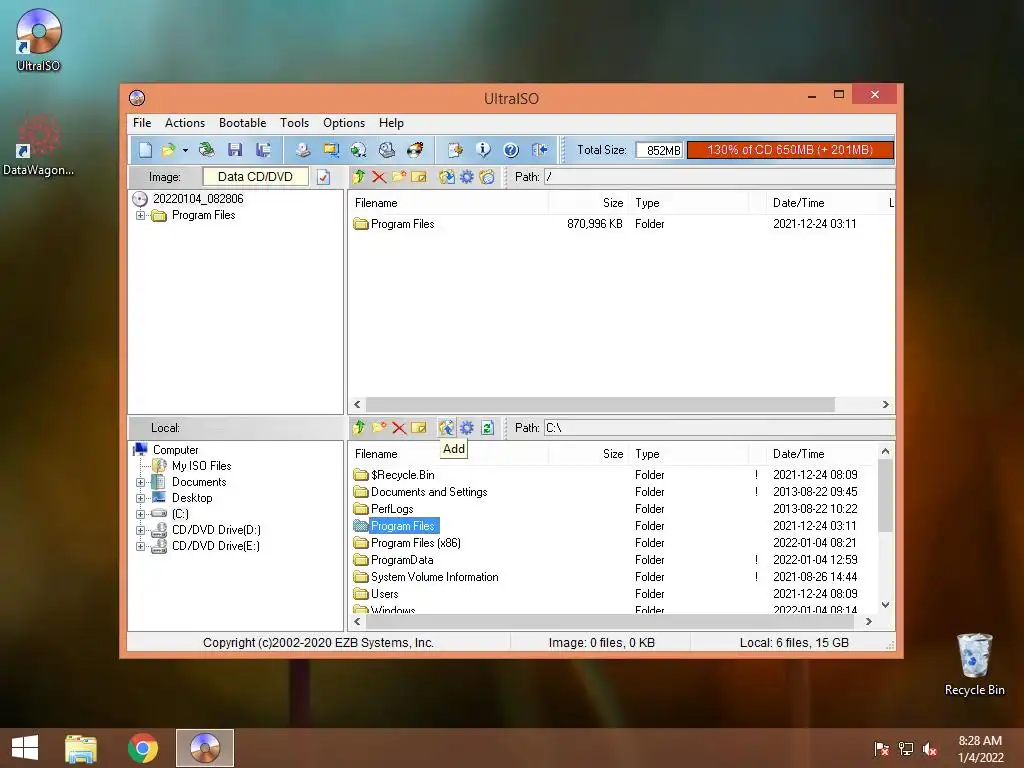
Task: Click the Total Size 852MB field
Action: [660, 150]
